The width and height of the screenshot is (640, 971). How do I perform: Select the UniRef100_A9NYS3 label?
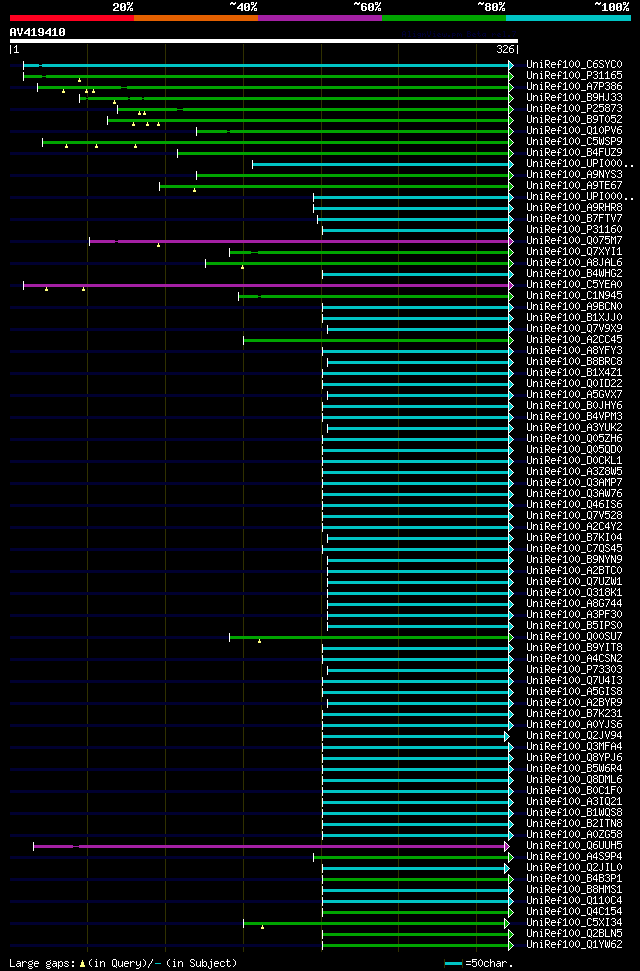click(574, 175)
